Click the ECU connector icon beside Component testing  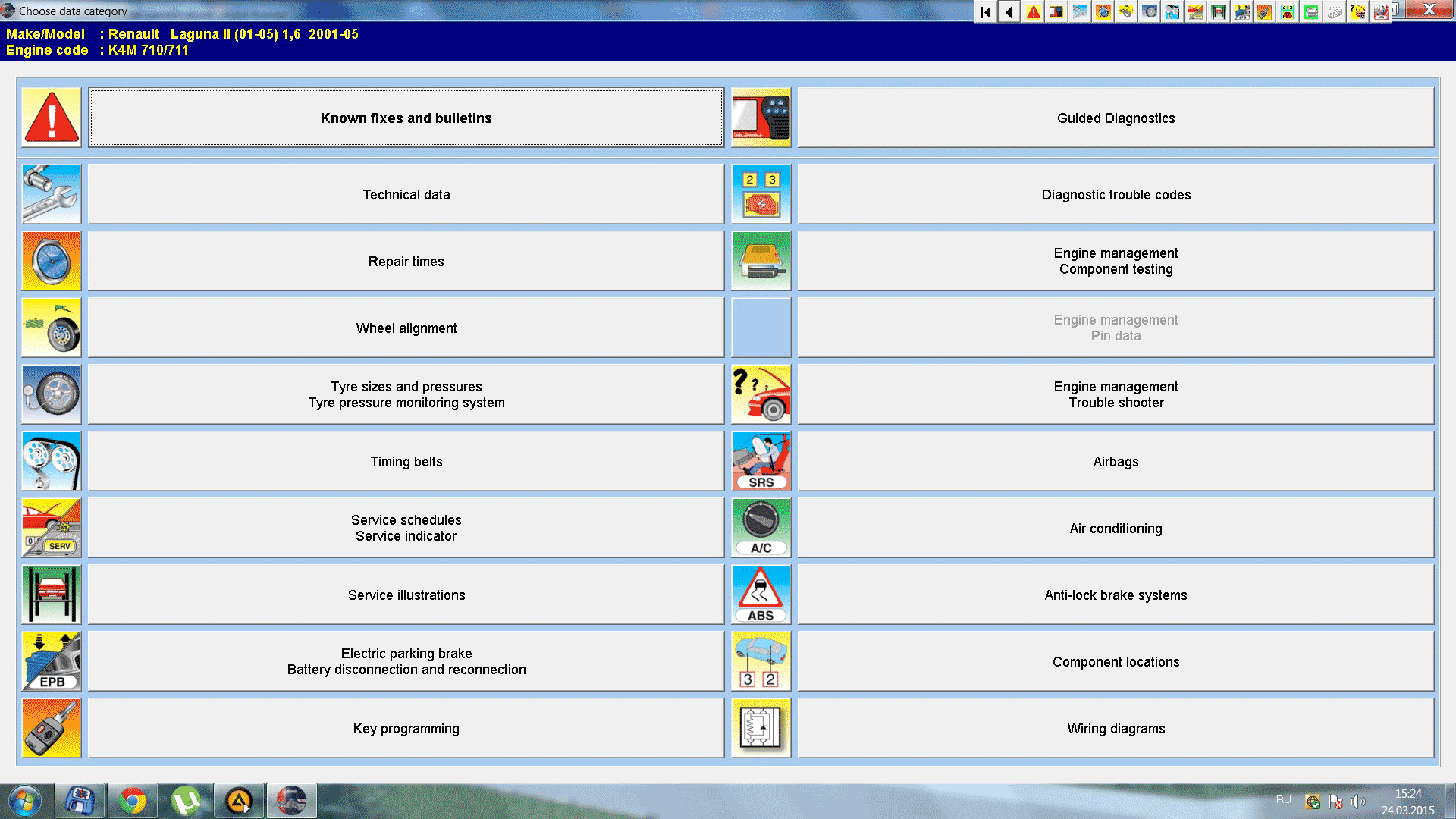(x=761, y=261)
